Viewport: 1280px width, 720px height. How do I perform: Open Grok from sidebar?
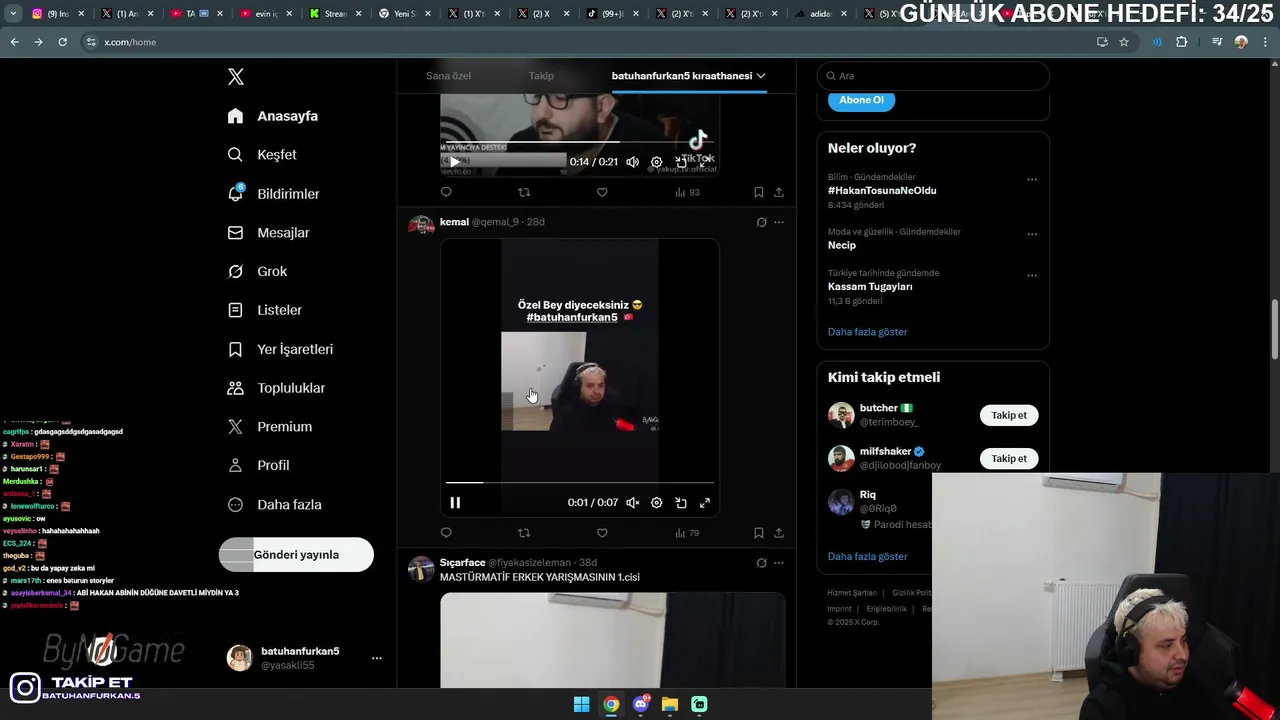257,271
